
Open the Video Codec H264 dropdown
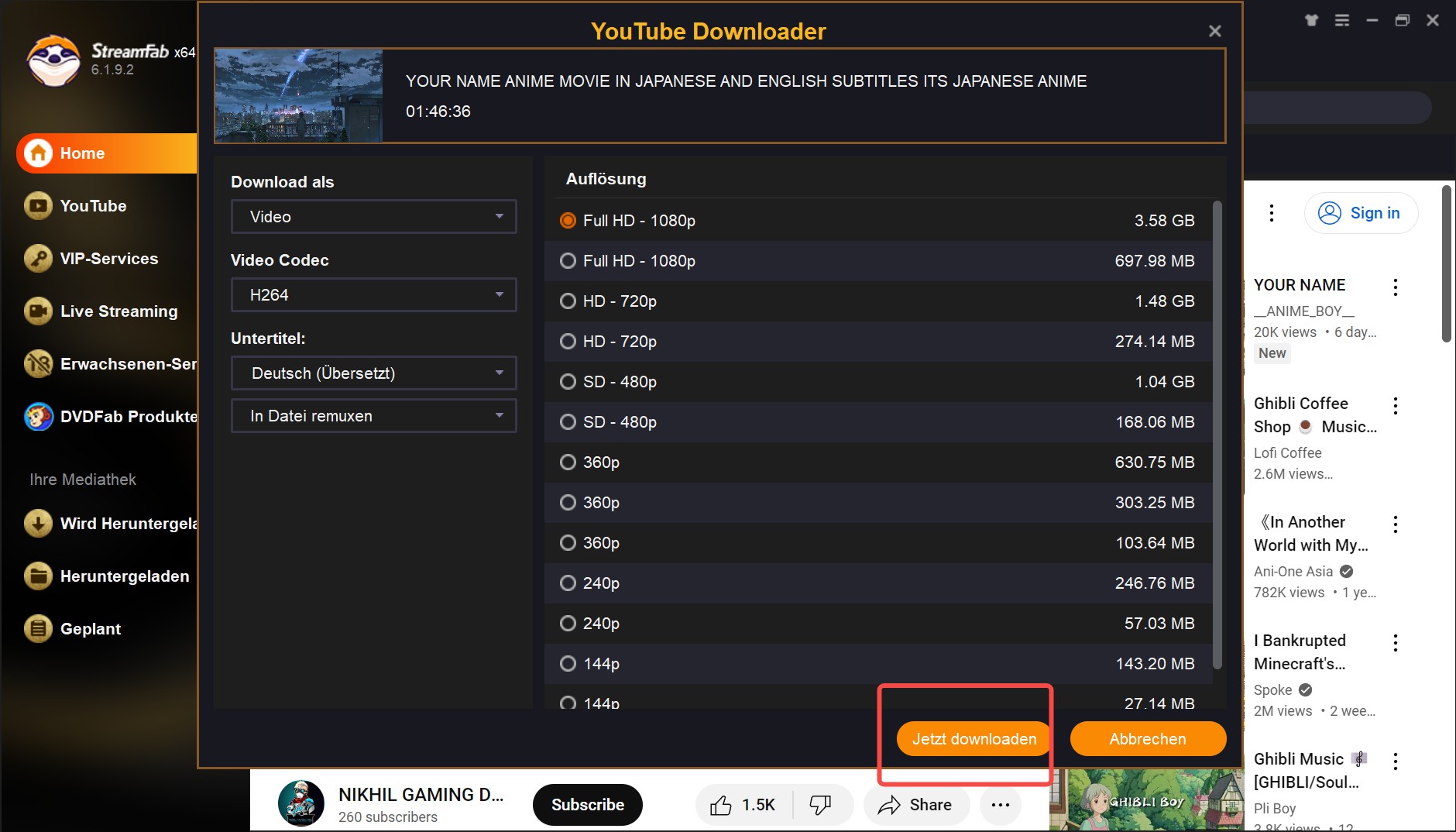[x=373, y=295]
